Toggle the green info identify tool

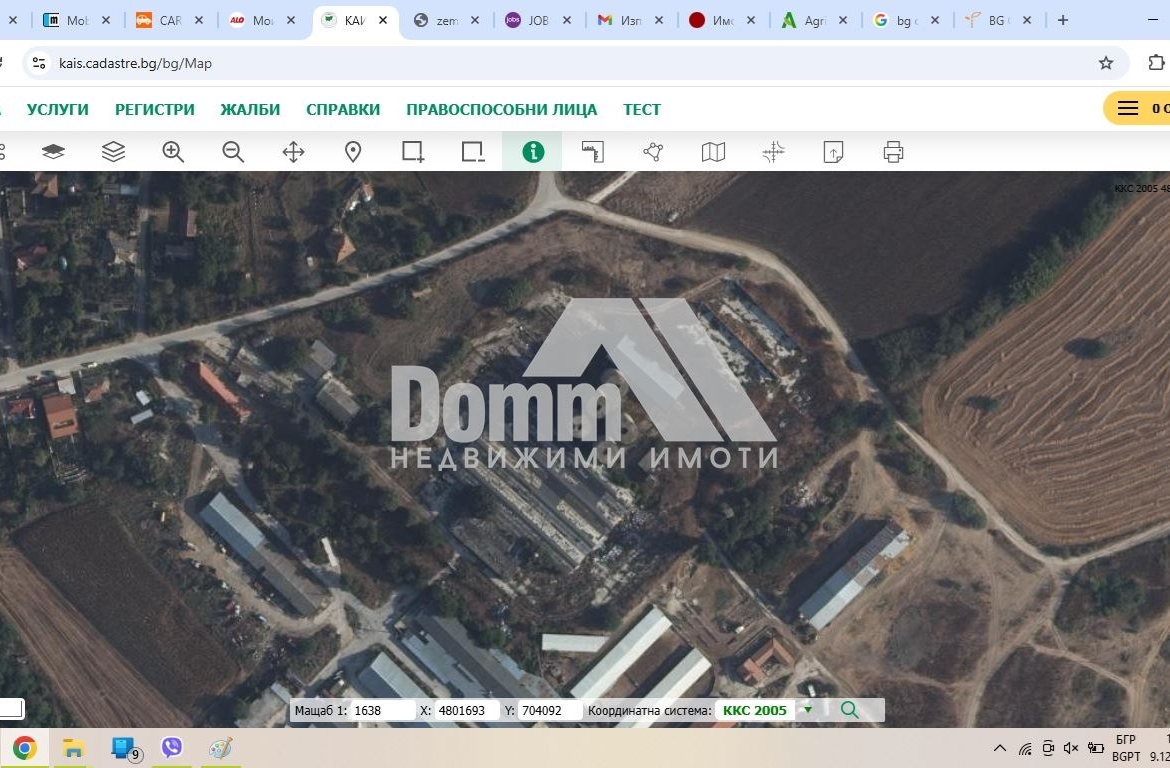[x=533, y=152]
